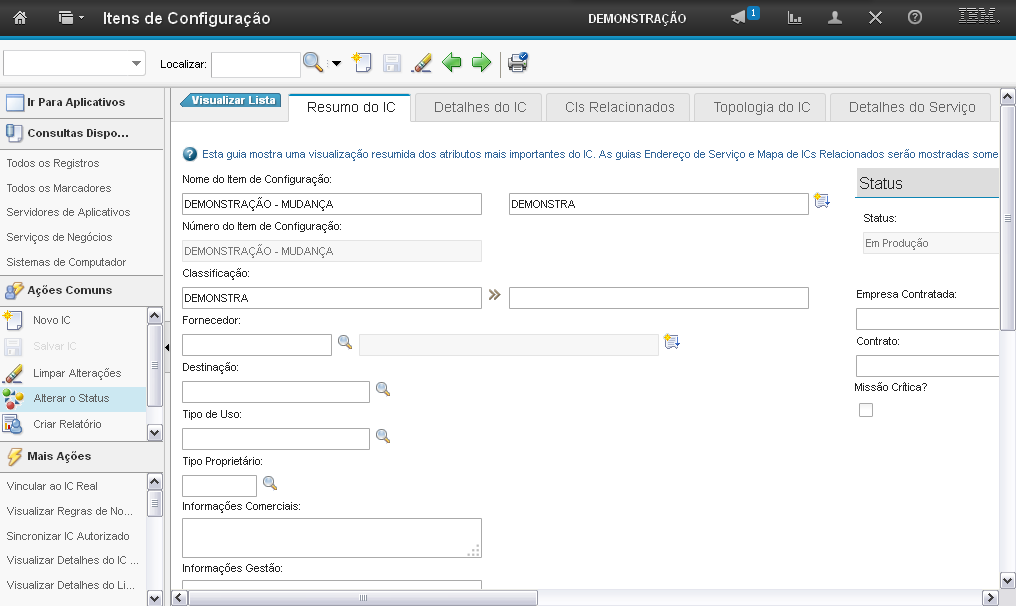Screen dimensions: 1016x607
Task: Expand the Localizar search options arrow
Action: click(x=336, y=64)
